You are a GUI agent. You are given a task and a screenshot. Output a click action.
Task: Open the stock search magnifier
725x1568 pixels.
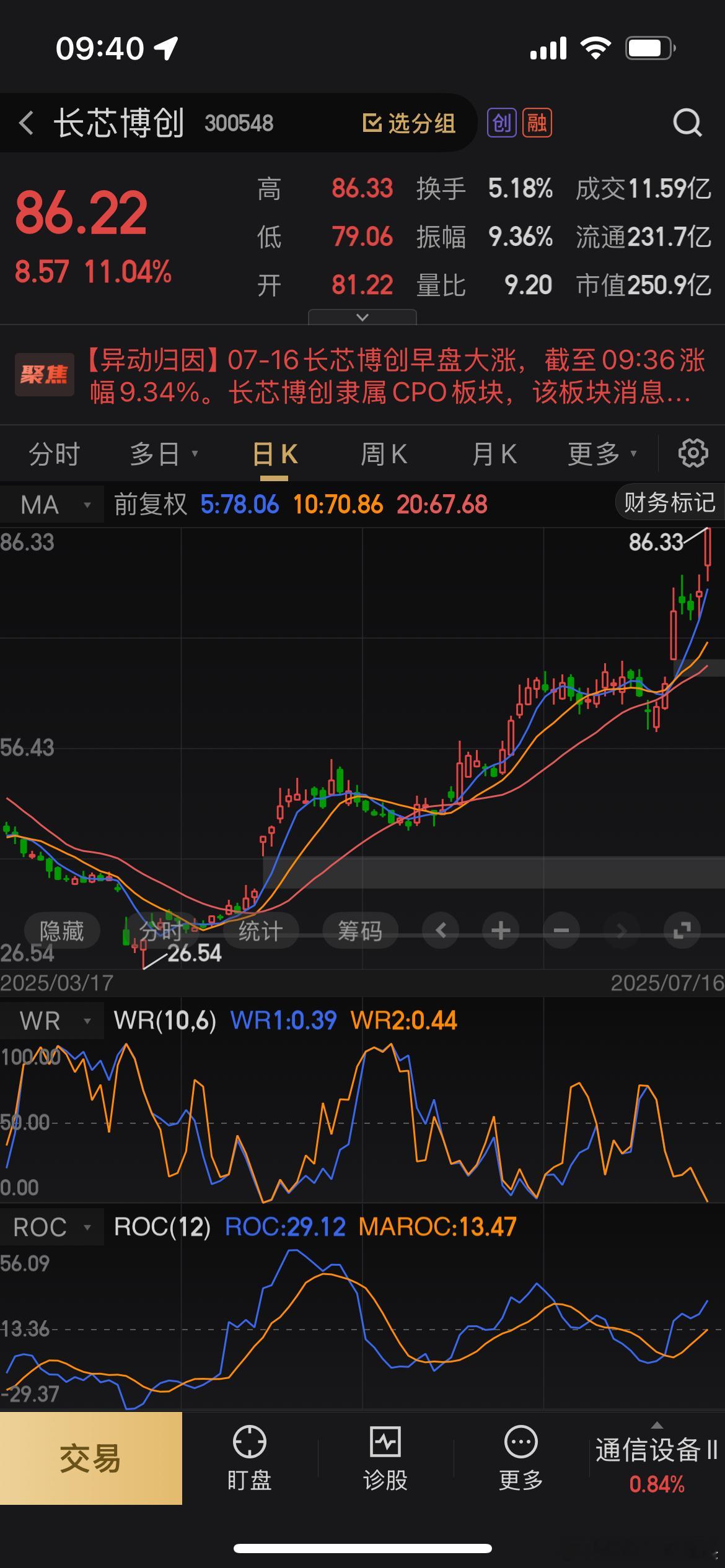point(687,123)
